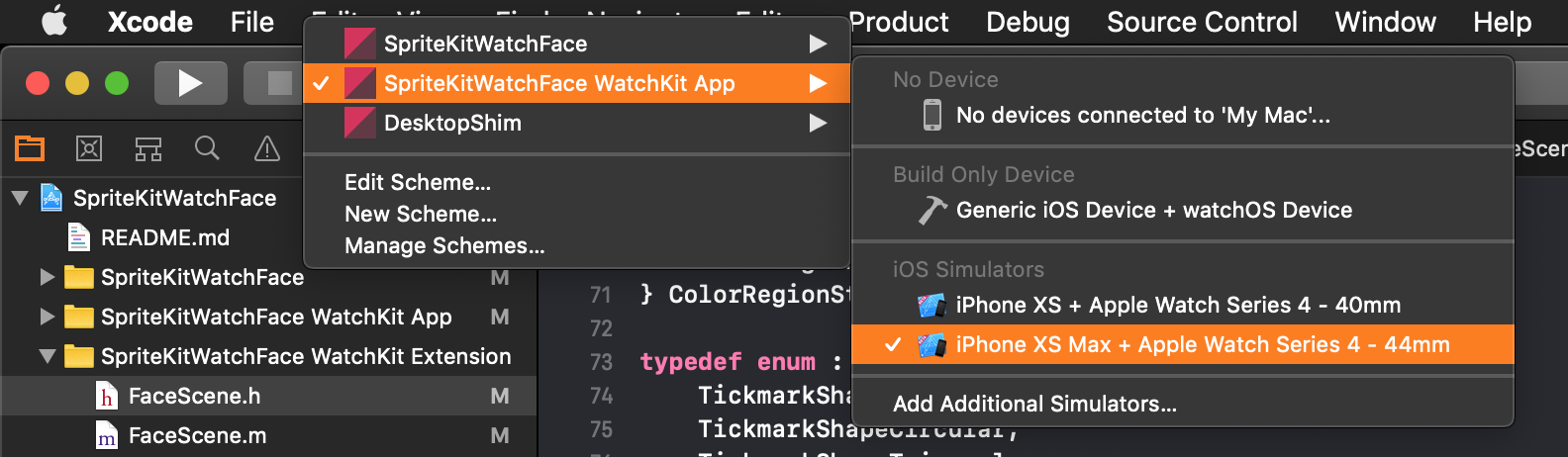Viewport: 1568px width, 457px height.
Task: Open the Source Control menu
Action: tap(1202, 22)
